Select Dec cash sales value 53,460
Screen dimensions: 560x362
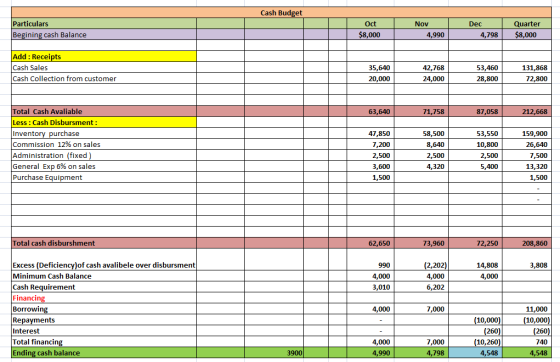pos(475,67)
